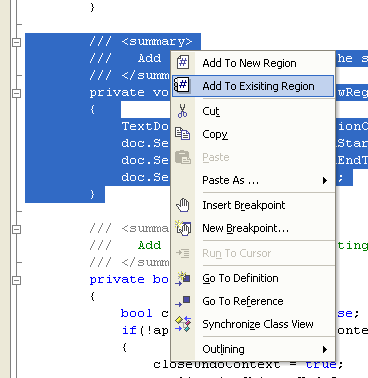Select the disabled Paste entry

(x=253, y=157)
